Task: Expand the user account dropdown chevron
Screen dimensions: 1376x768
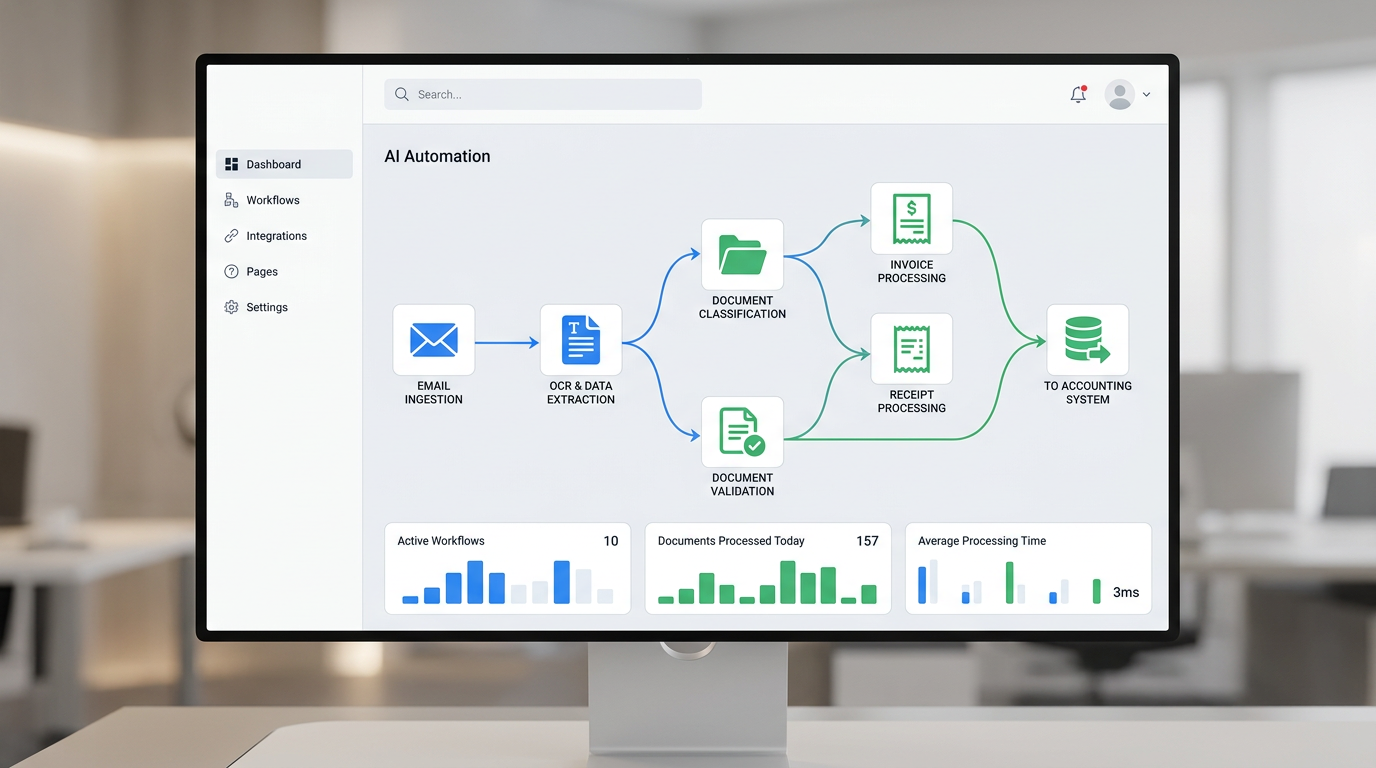Action: point(1146,95)
